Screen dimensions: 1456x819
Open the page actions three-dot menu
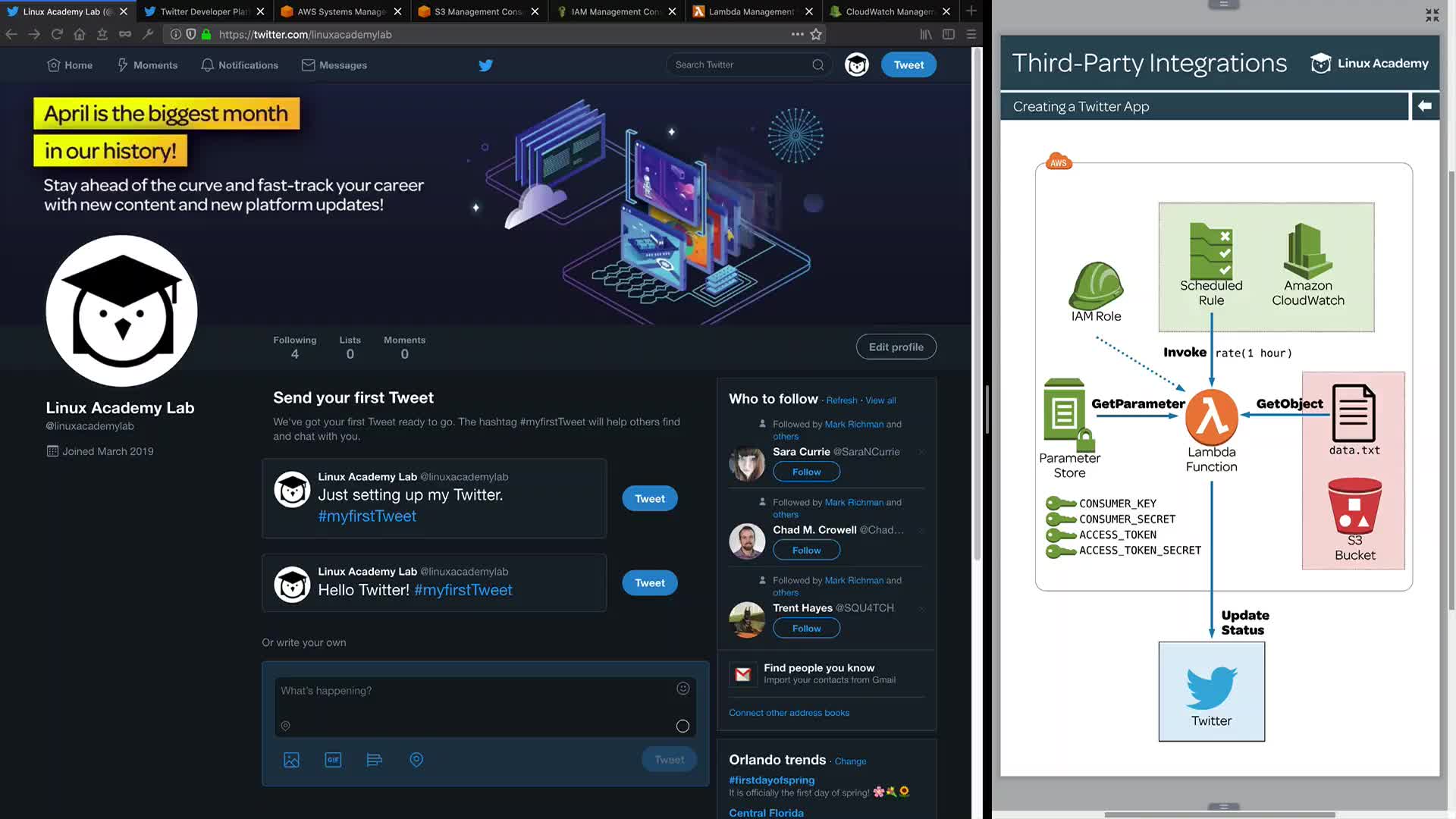tap(797, 34)
